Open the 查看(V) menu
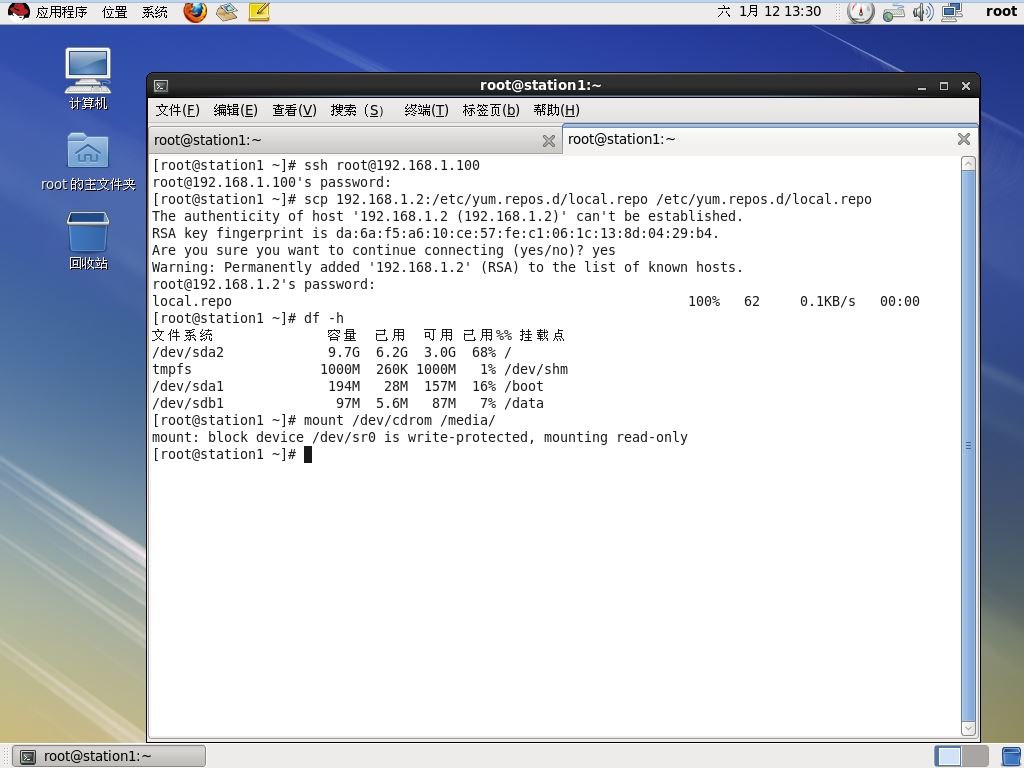Viewport: 1024px width, 768px height. click(294, 110)
